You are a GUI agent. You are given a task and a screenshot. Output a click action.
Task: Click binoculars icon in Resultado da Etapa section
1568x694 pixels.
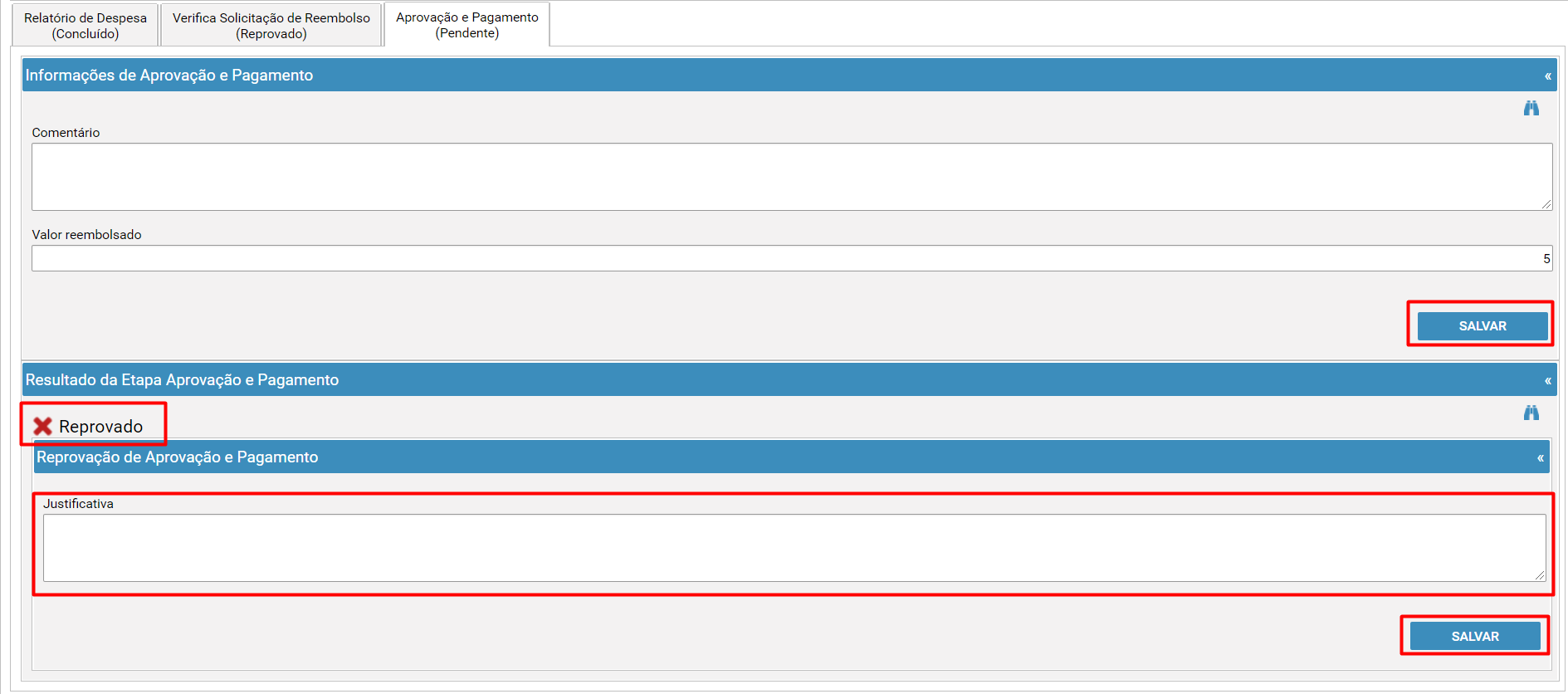point(1531,413)
